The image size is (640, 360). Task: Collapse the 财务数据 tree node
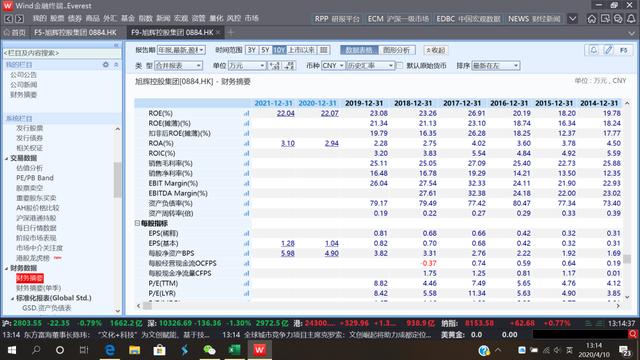tap(6, 268)
